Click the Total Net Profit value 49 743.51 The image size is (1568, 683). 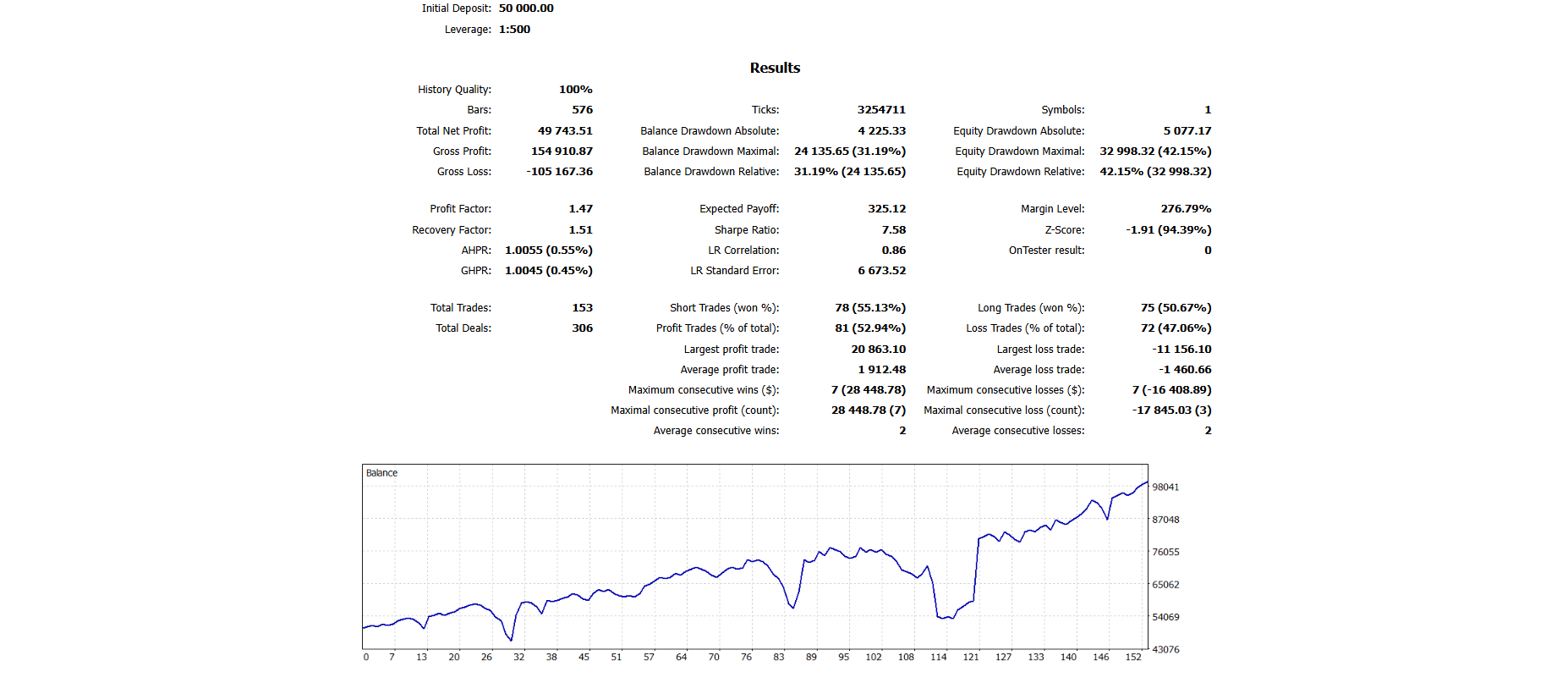point(565,131)
